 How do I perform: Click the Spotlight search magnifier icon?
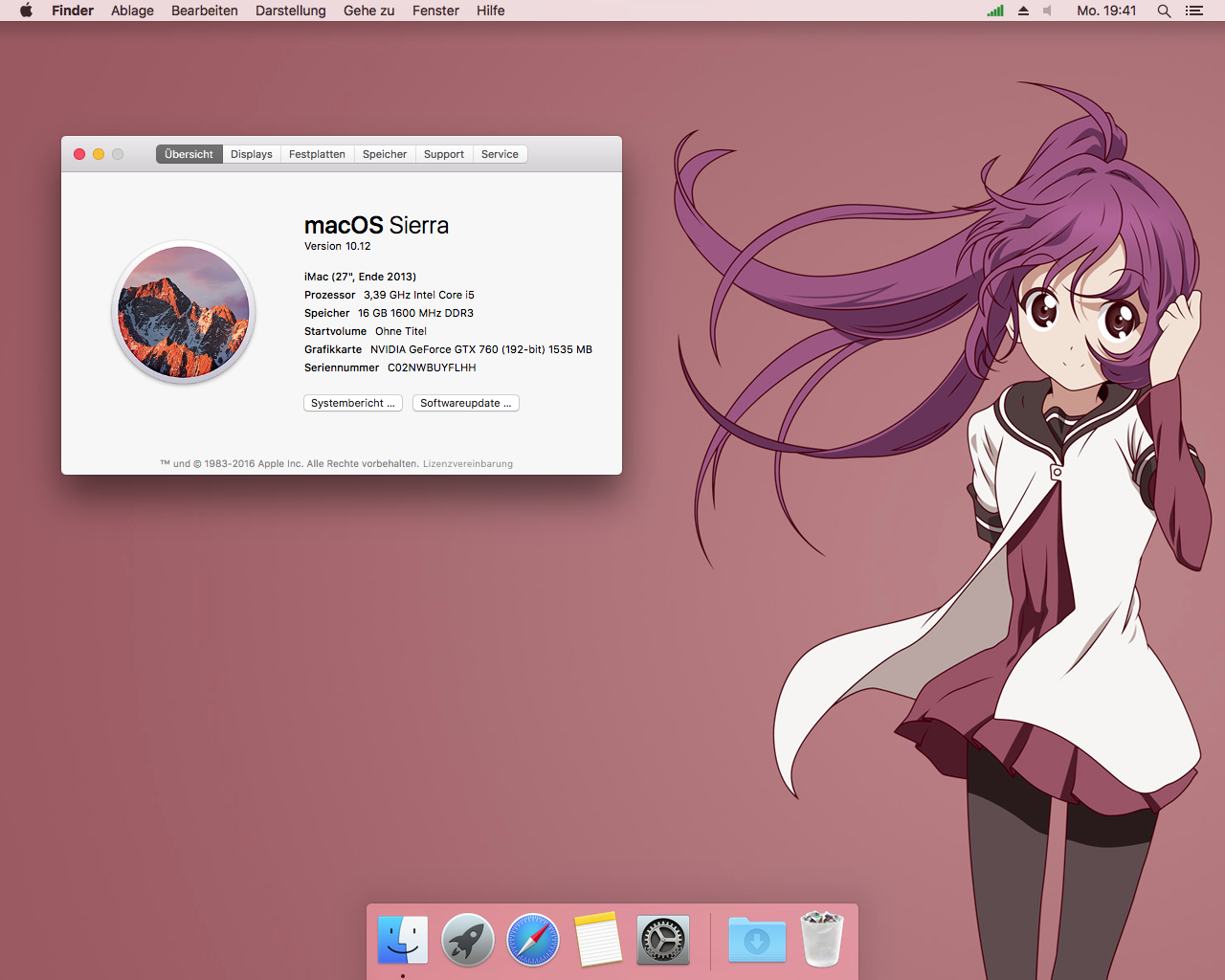coord(1164,11)
